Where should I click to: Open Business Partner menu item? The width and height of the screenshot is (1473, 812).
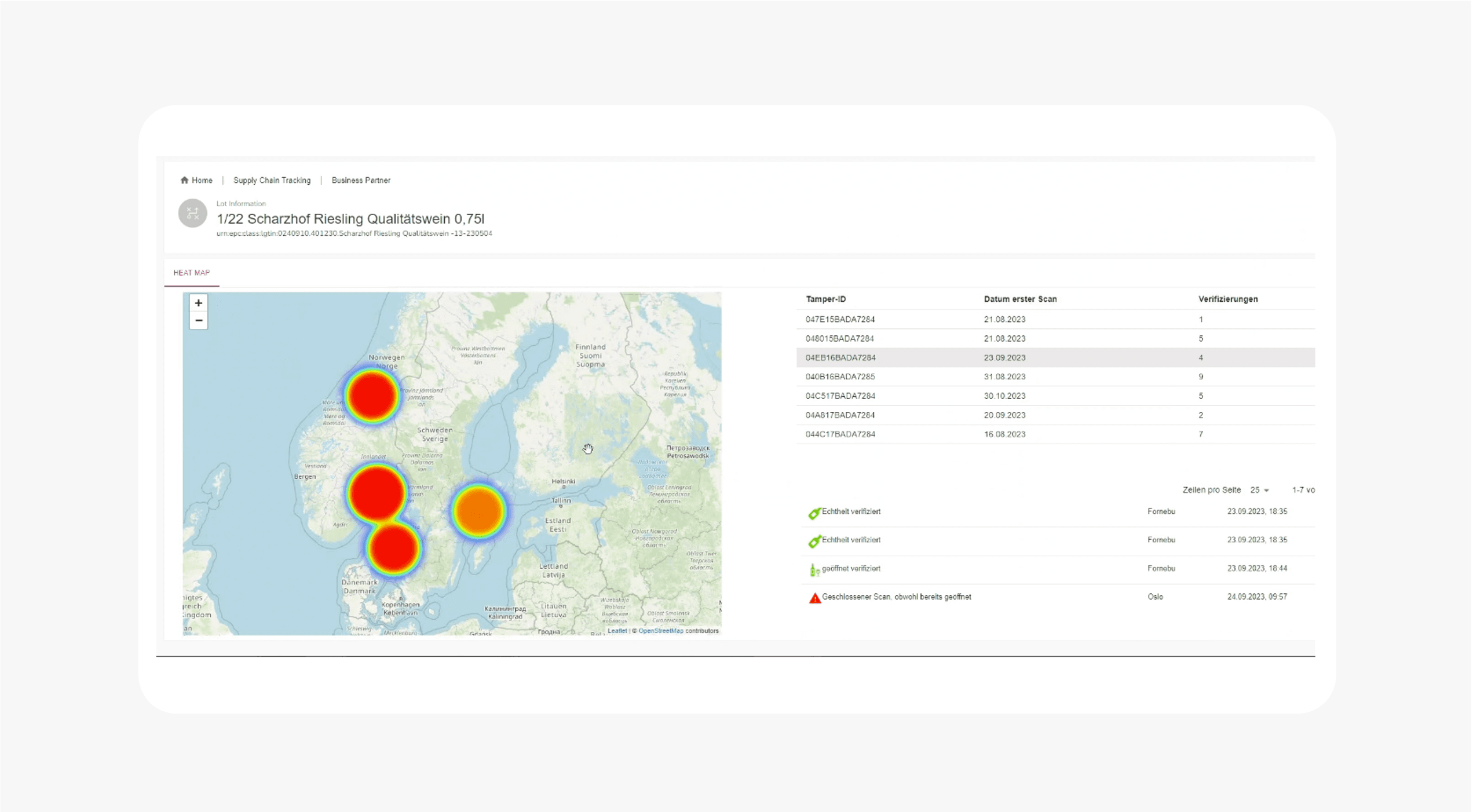pos(361,180)
